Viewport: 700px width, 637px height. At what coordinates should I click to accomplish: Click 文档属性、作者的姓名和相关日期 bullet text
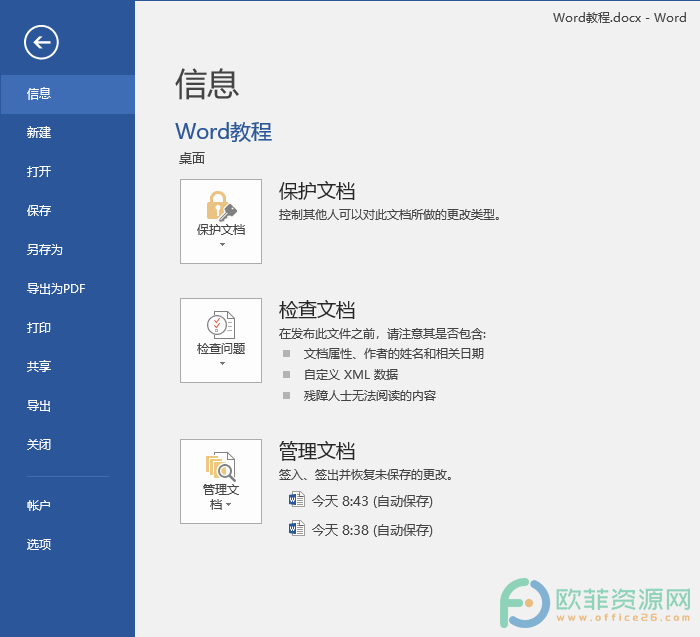(394, 354)
